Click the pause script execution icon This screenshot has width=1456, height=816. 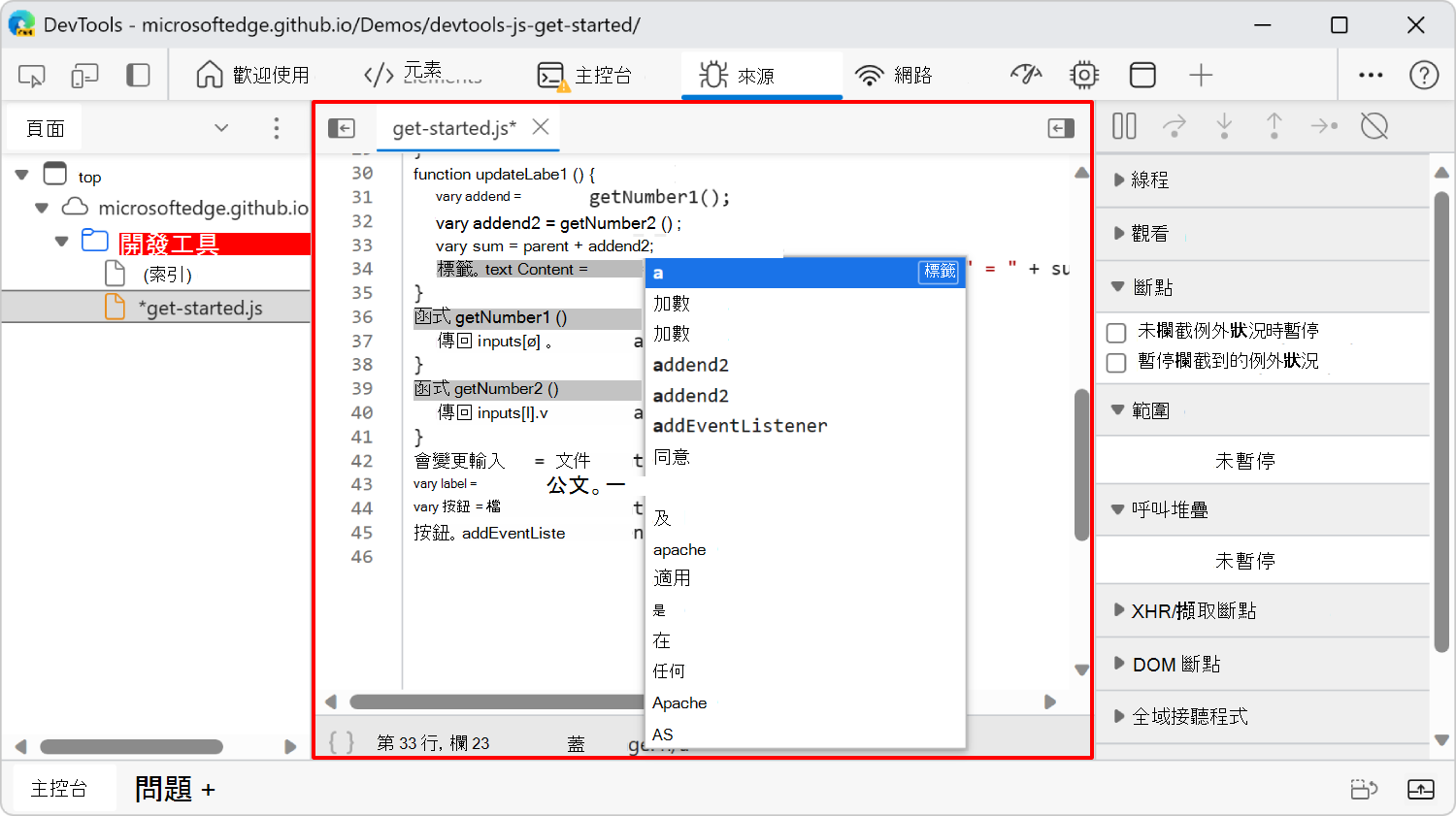pyautogui.click(x=1123, y=126)
